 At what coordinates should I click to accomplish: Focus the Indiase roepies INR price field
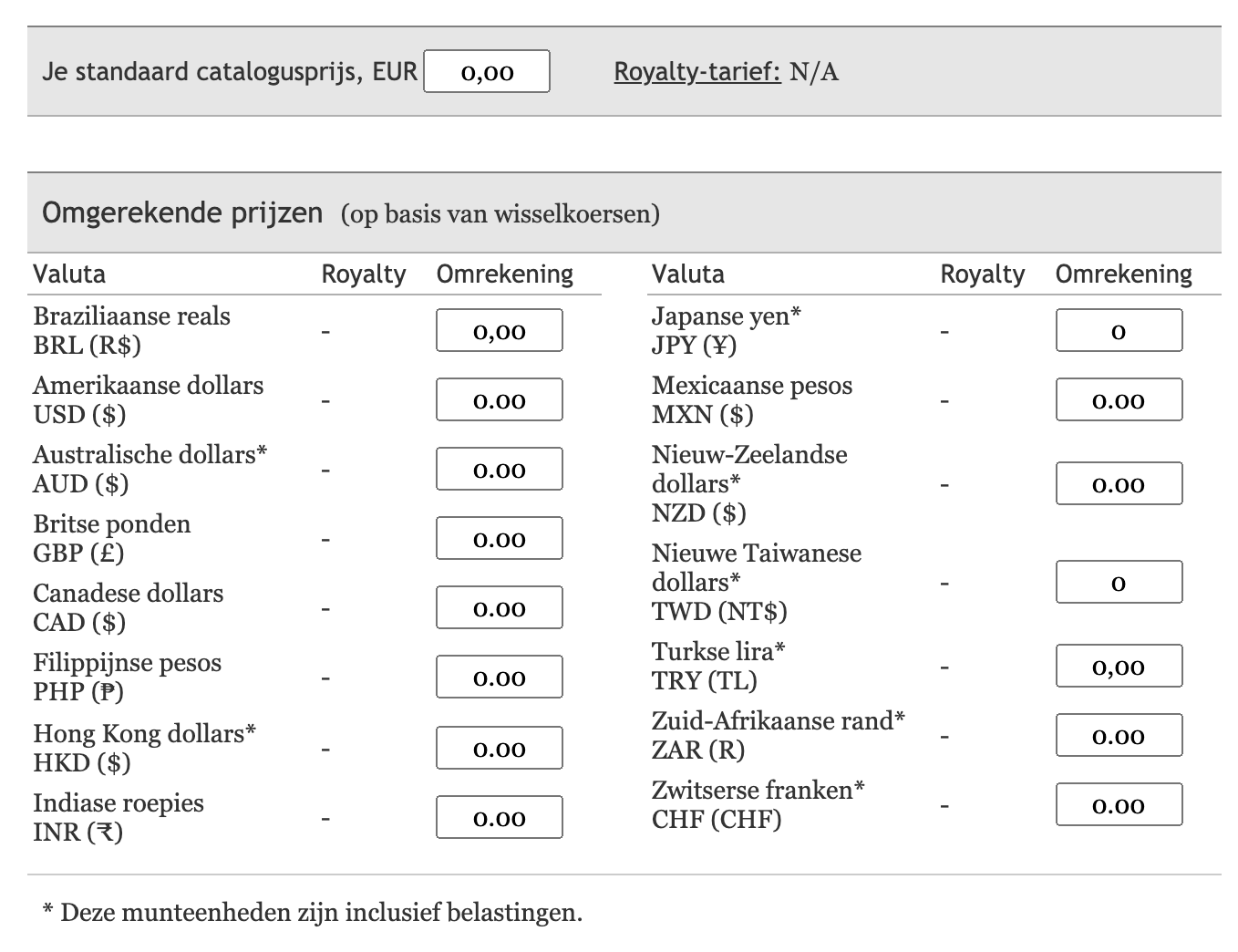(499, 818)
